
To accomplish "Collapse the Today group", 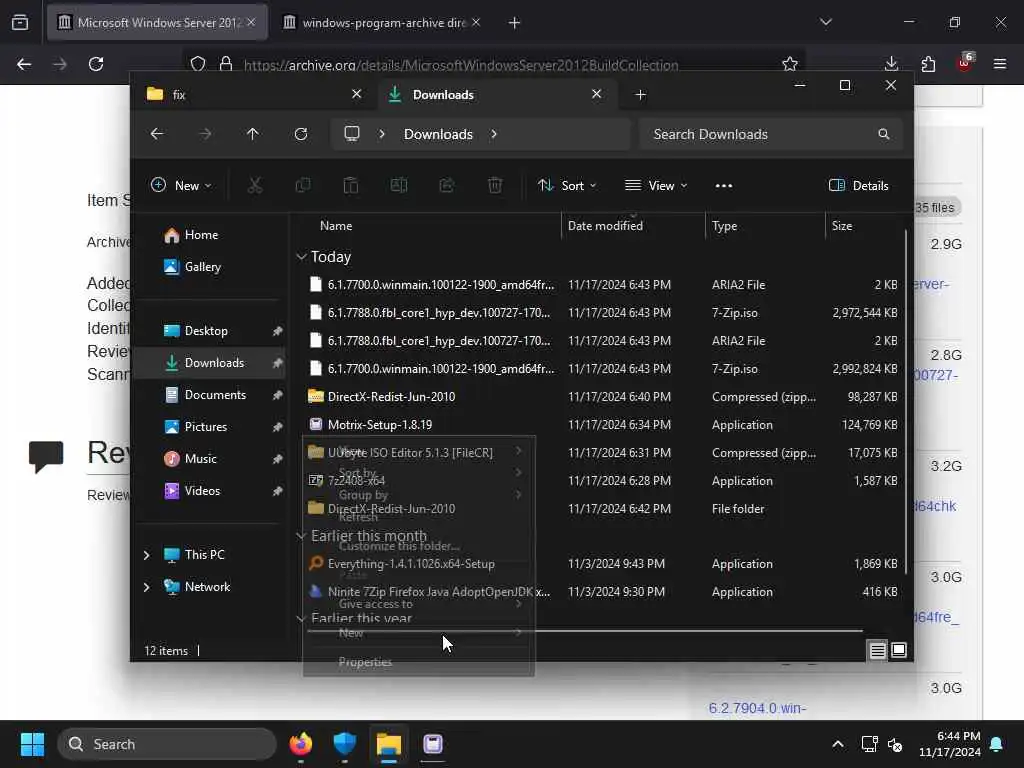I will click(x=301, y=257).
